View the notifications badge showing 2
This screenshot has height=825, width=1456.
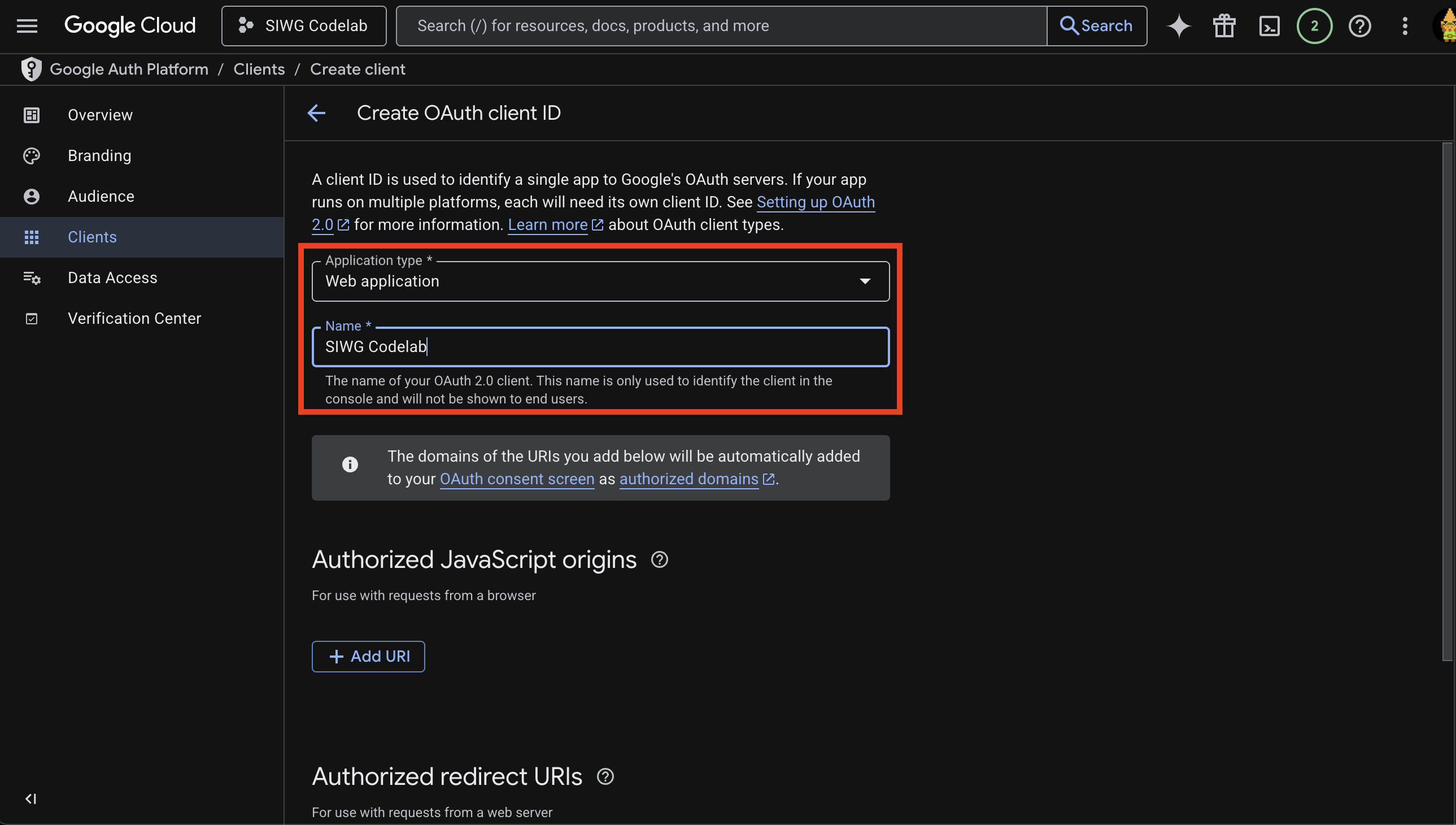click(x=1314, y=25)
